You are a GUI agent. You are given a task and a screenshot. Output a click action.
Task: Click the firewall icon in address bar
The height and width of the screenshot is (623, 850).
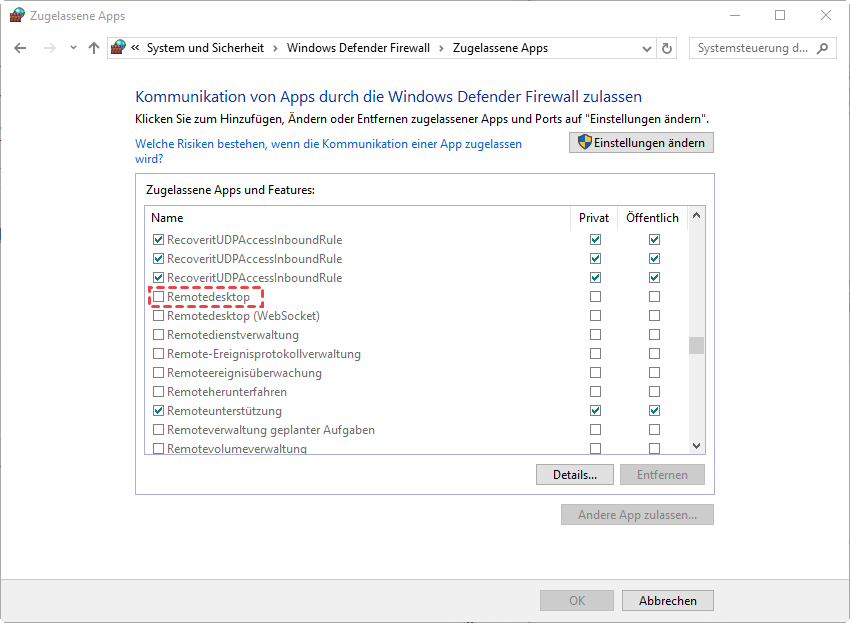click(x=118, y=48)
